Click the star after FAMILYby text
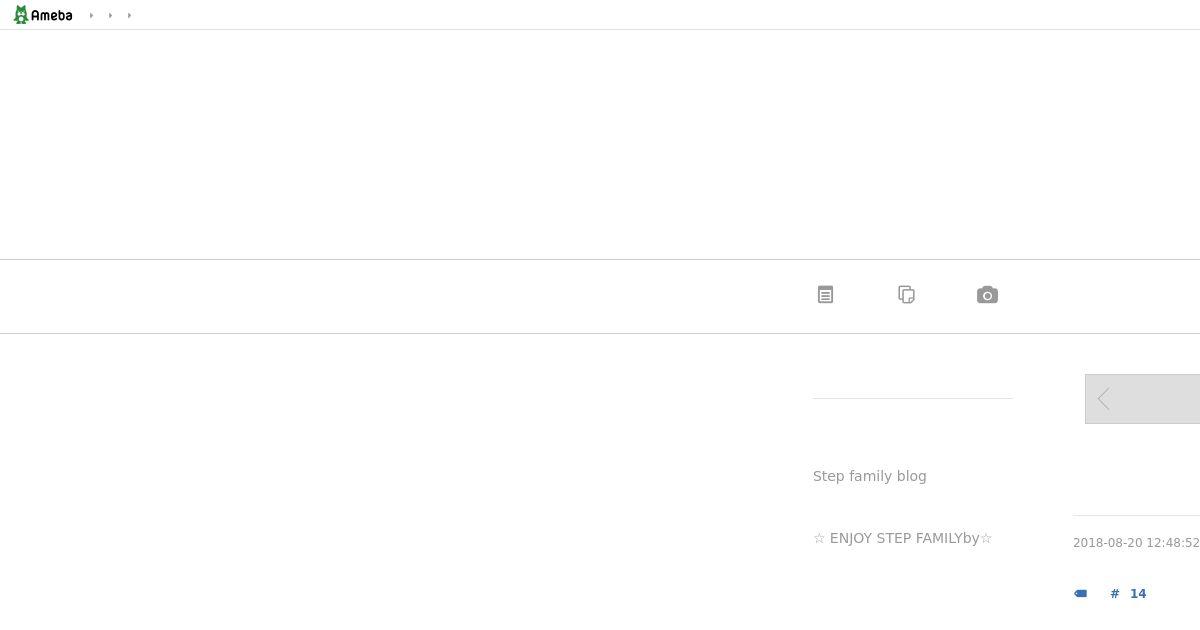 [x=986, y=538]
